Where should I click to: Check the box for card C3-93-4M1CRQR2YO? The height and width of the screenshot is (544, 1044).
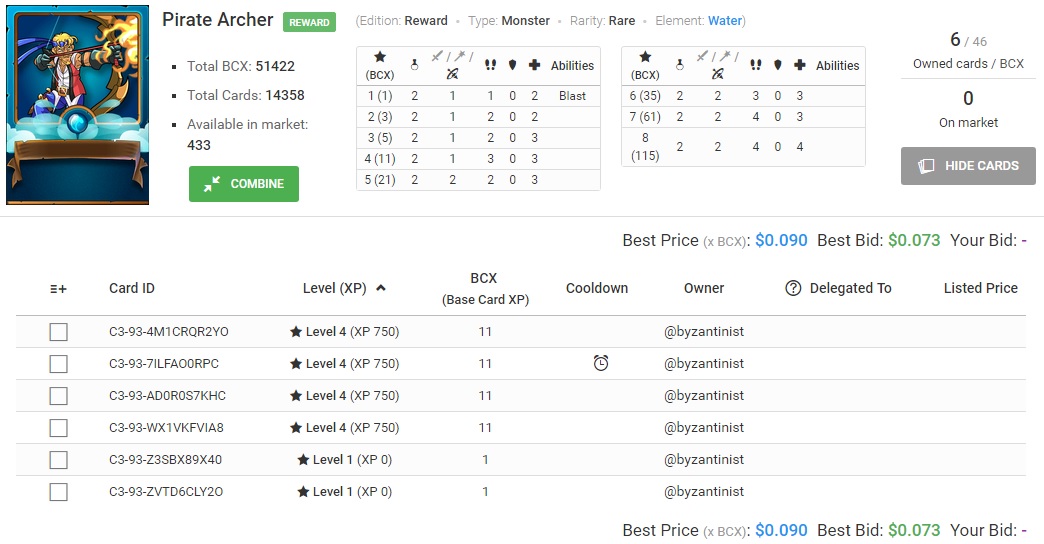(59, 332)
